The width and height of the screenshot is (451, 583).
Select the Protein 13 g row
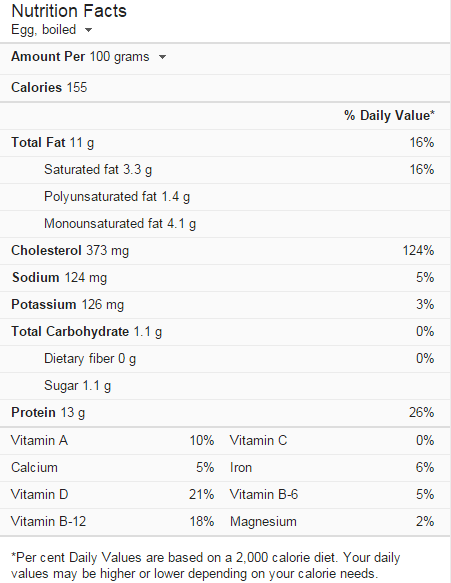(x=225, y=413)
